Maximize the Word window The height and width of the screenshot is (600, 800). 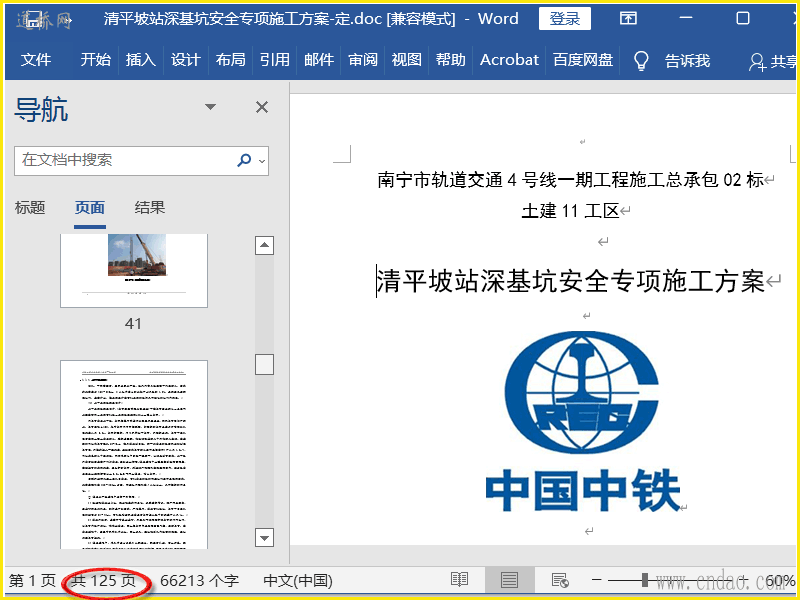click(743, 18)
